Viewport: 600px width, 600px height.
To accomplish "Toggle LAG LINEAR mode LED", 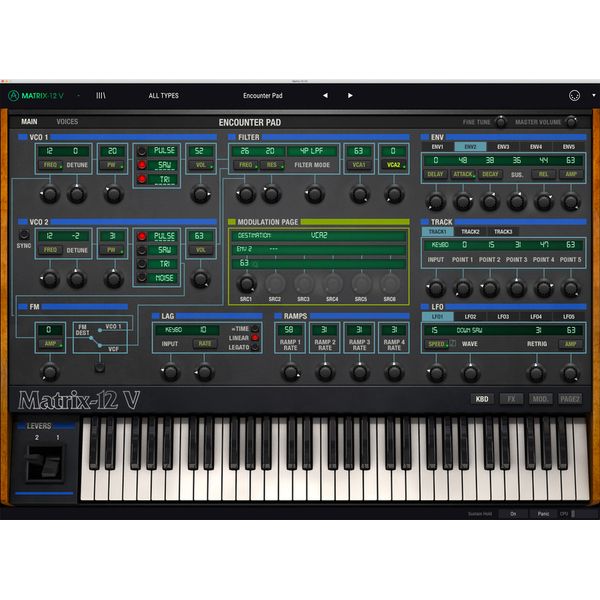I will (x=255, y=338).
